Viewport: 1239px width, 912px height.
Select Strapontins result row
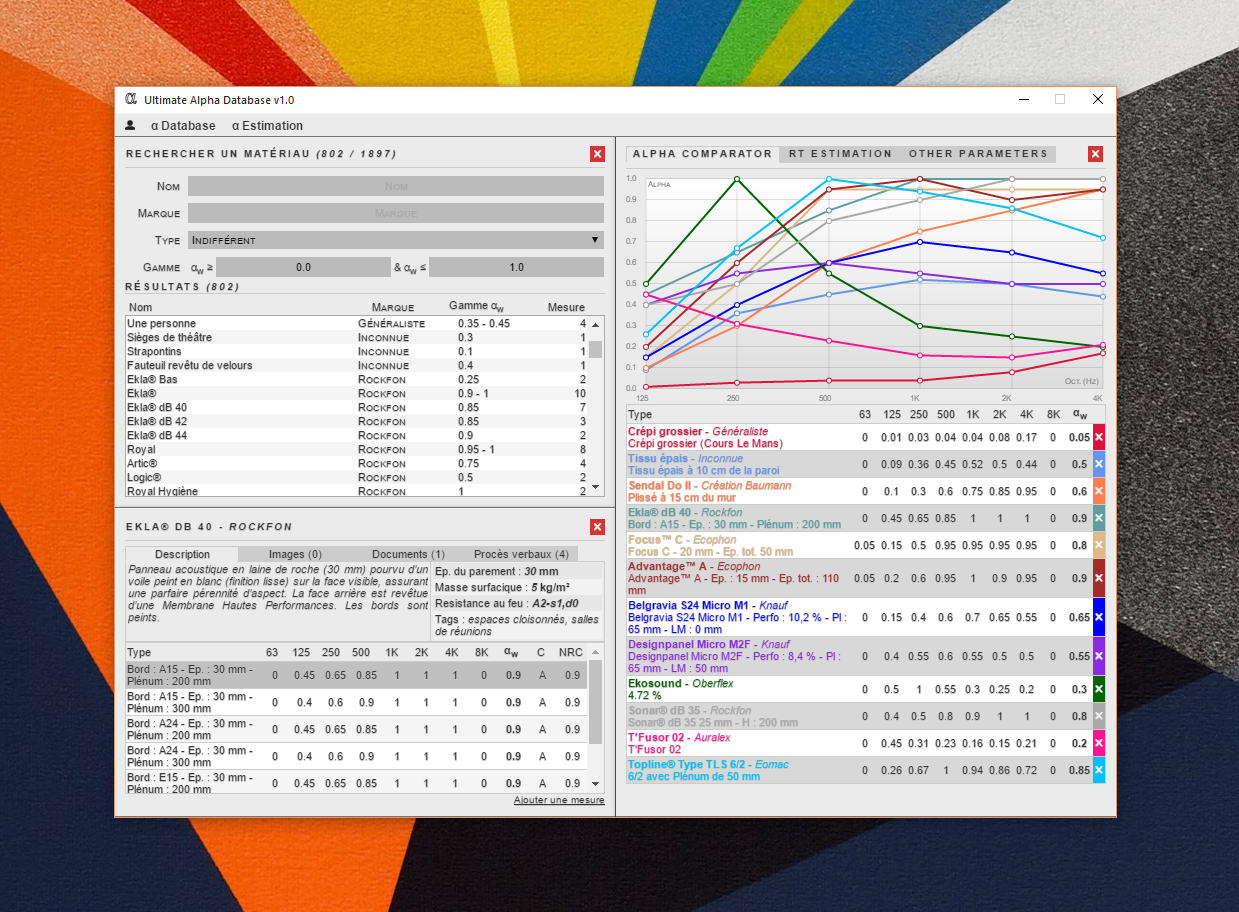[x=357, y=352]
